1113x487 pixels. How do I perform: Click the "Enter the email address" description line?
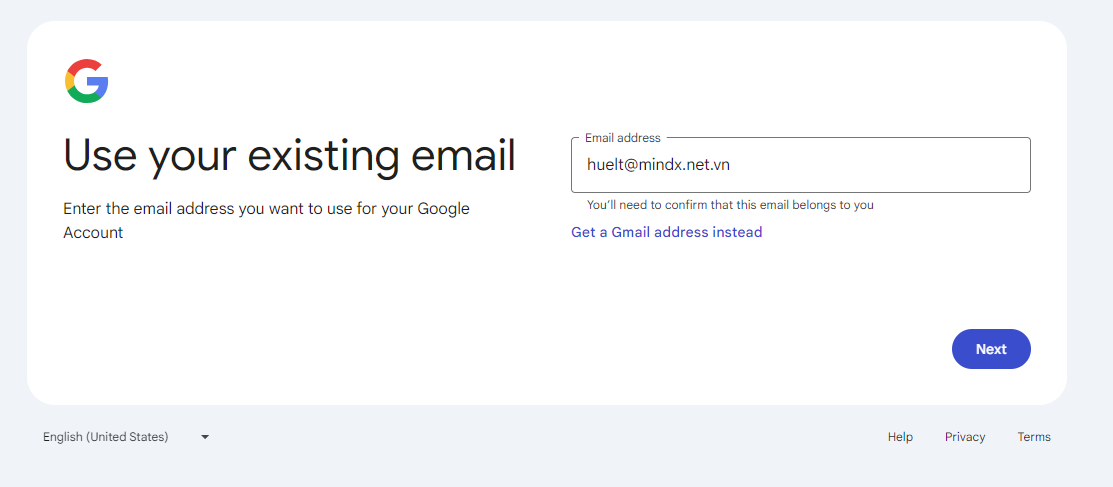(x=266, y=209)
